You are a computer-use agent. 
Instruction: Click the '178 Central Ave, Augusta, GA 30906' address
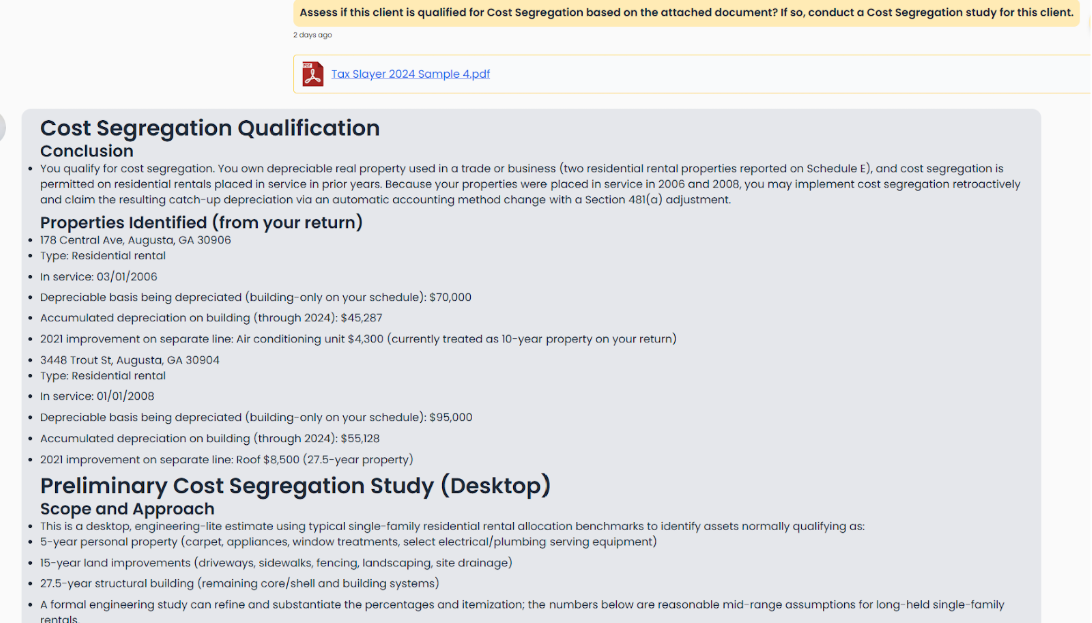136,240
